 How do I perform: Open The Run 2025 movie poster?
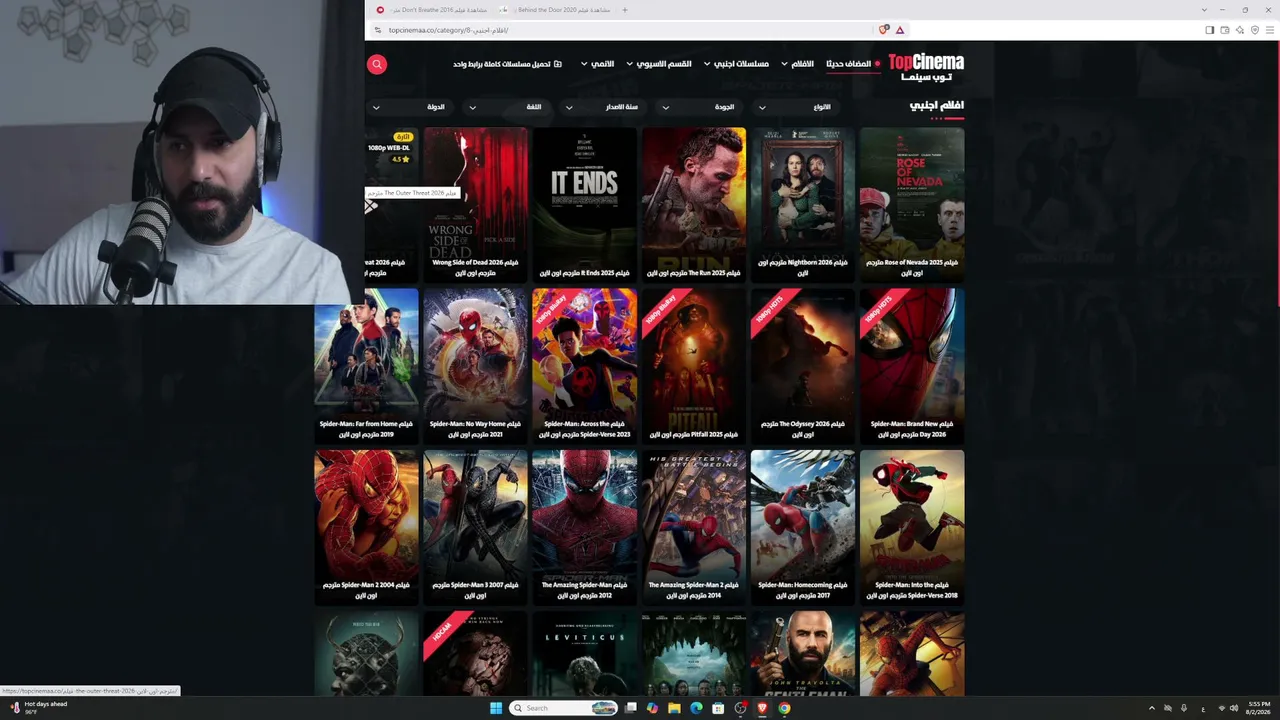[x=694, y=204]
